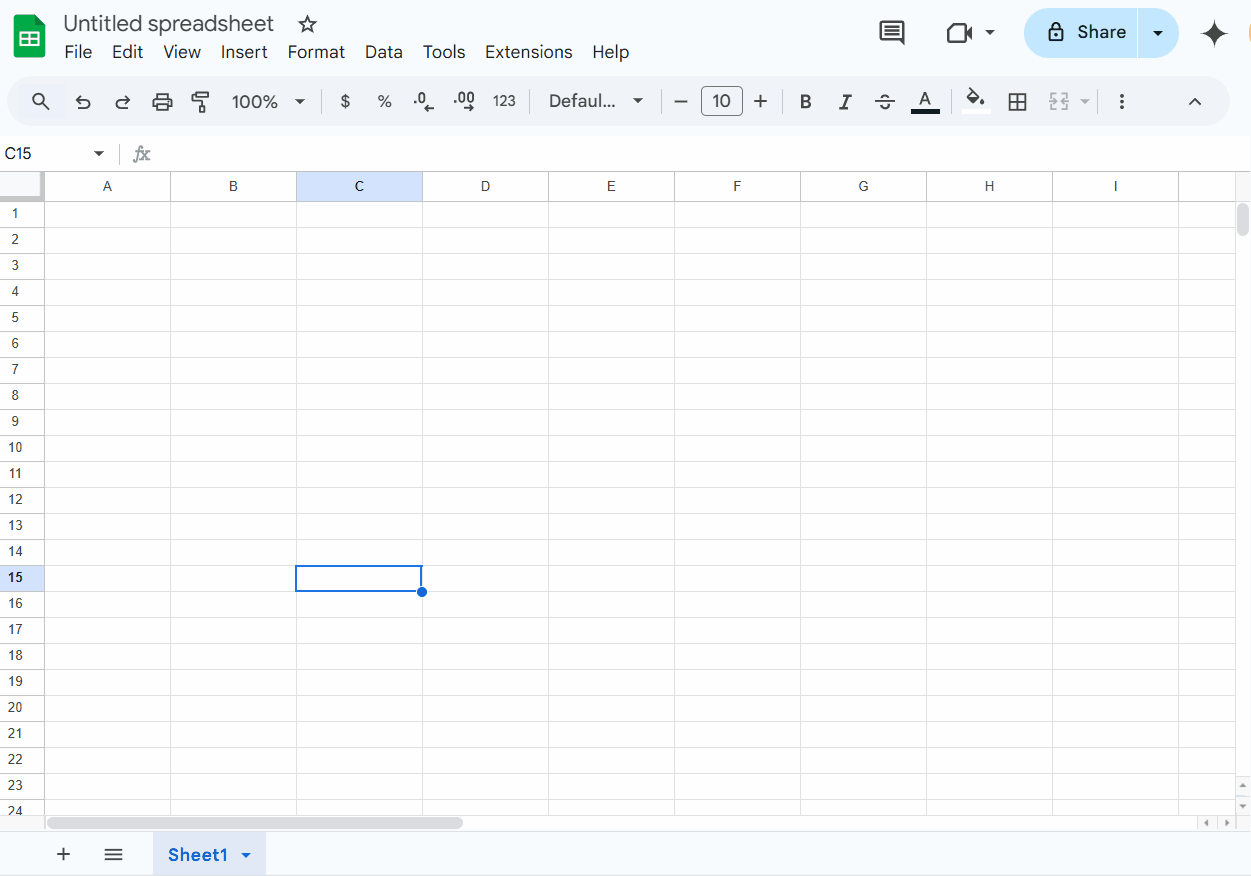Open the Extensions menu
The height and width of the screenshot is (876, 1251).
(x=528, y=52)
